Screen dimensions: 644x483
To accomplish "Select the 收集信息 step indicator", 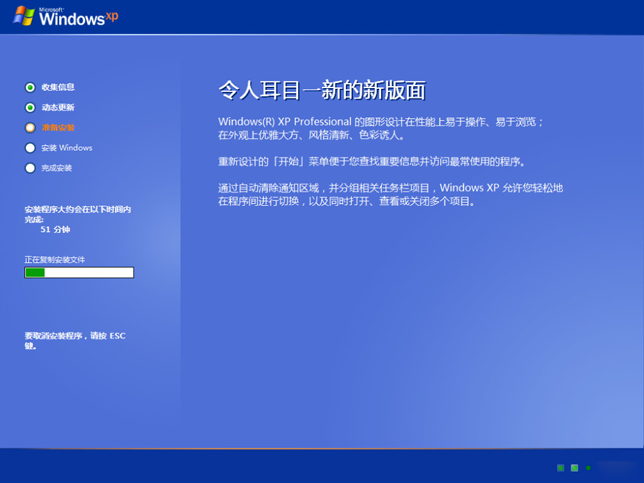I will [x=30, y=87].
